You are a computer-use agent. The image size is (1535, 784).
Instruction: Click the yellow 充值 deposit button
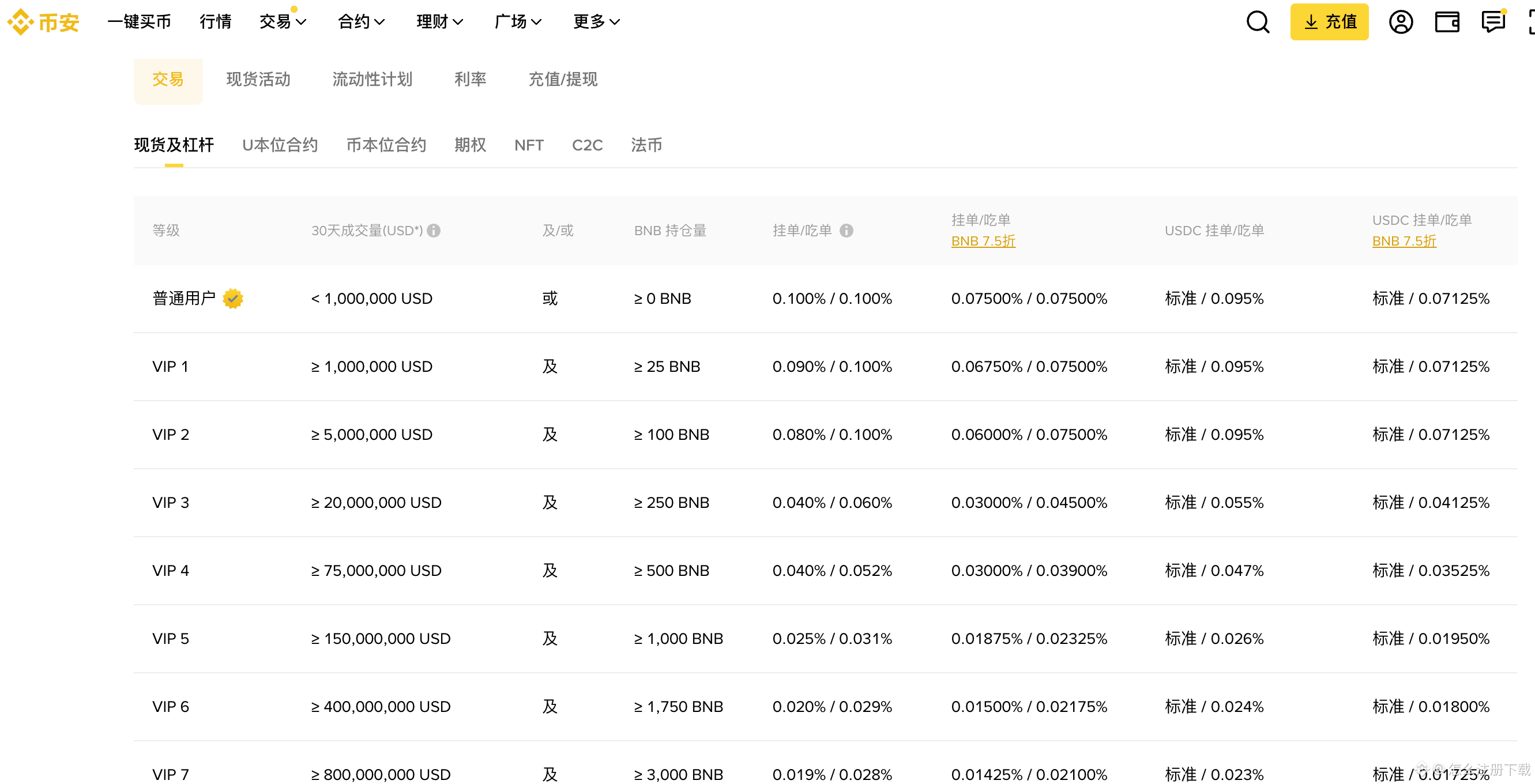pos(1329,21)
